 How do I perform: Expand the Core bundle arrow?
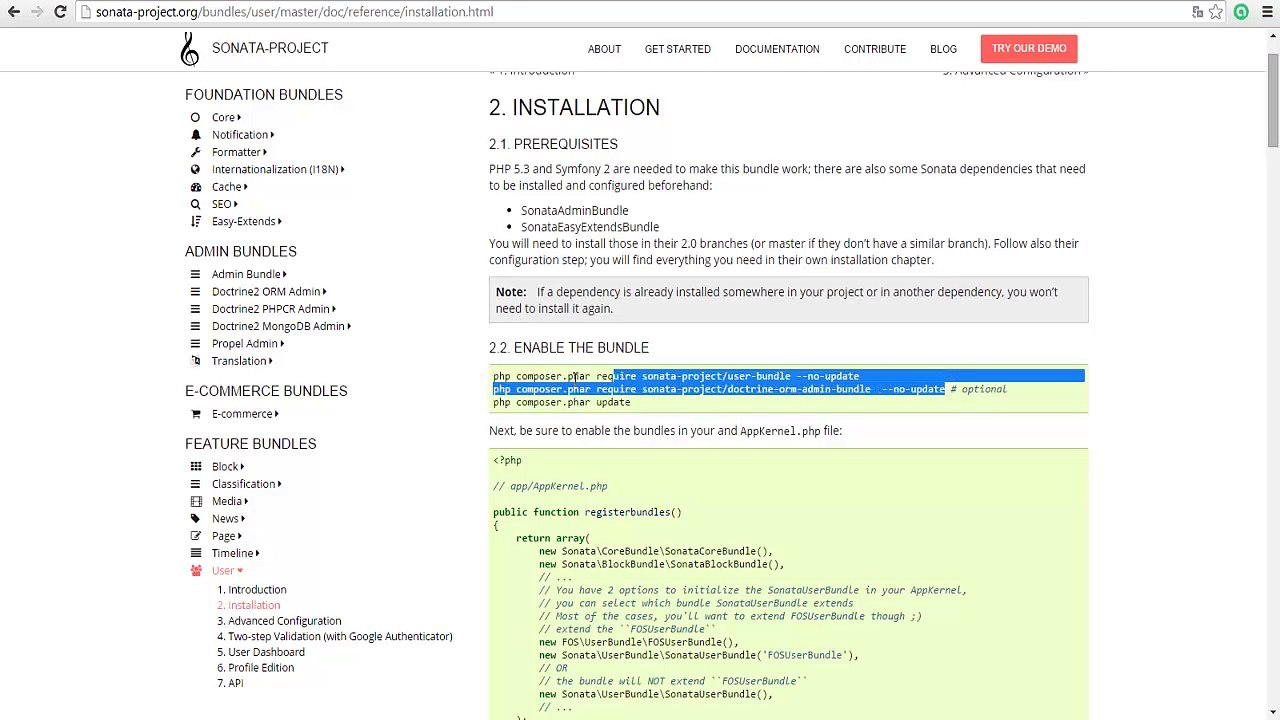(239, 118)
